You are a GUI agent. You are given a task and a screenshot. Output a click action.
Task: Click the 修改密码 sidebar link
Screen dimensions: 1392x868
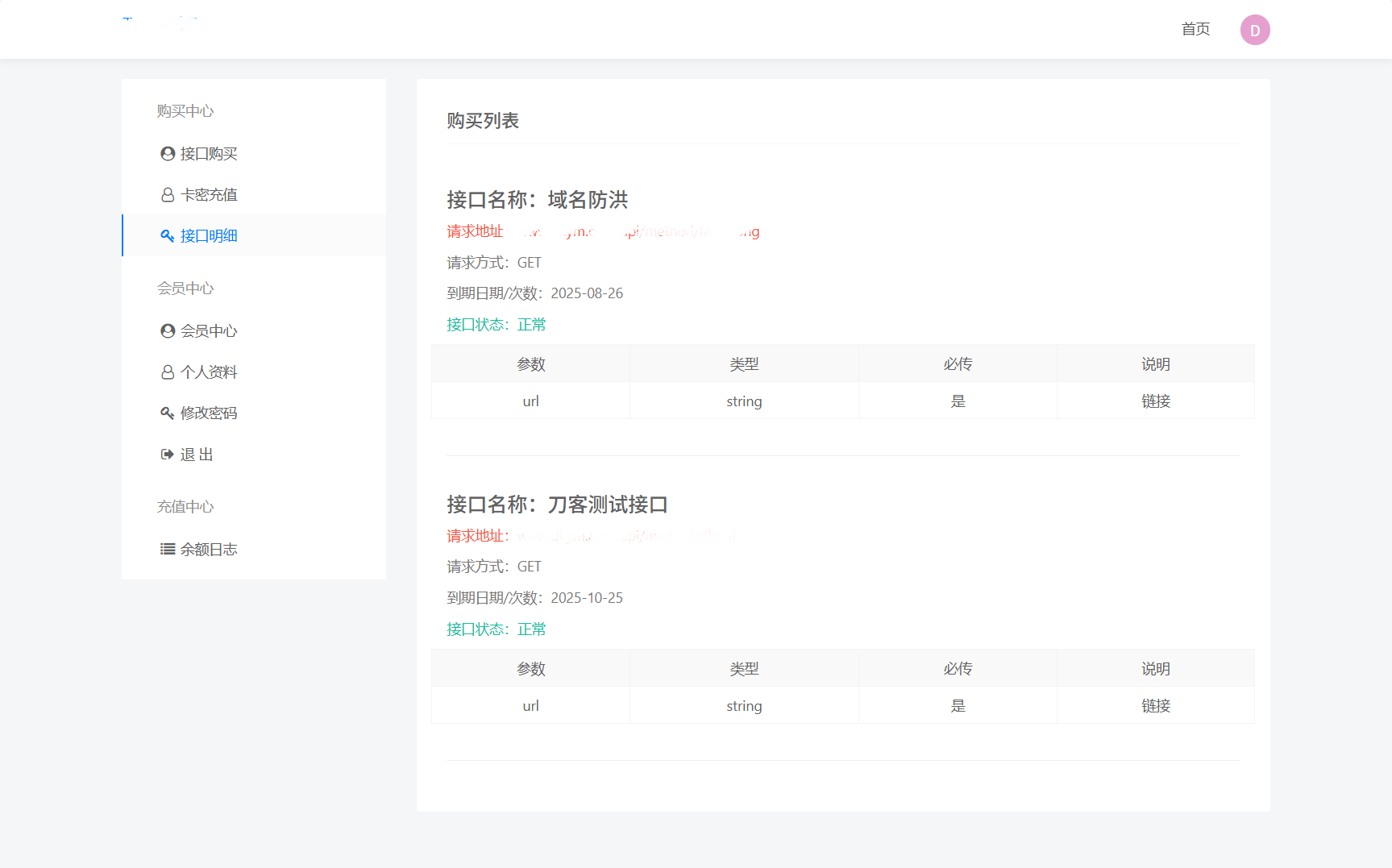(209, 413)
